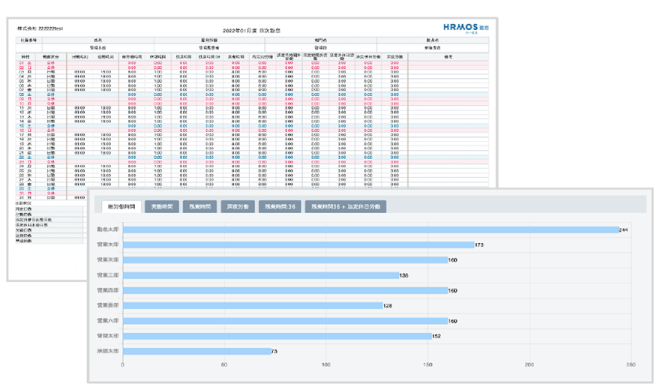Select the 総労働時間 tab
660x386 pixels.
[x=122, y=207]
